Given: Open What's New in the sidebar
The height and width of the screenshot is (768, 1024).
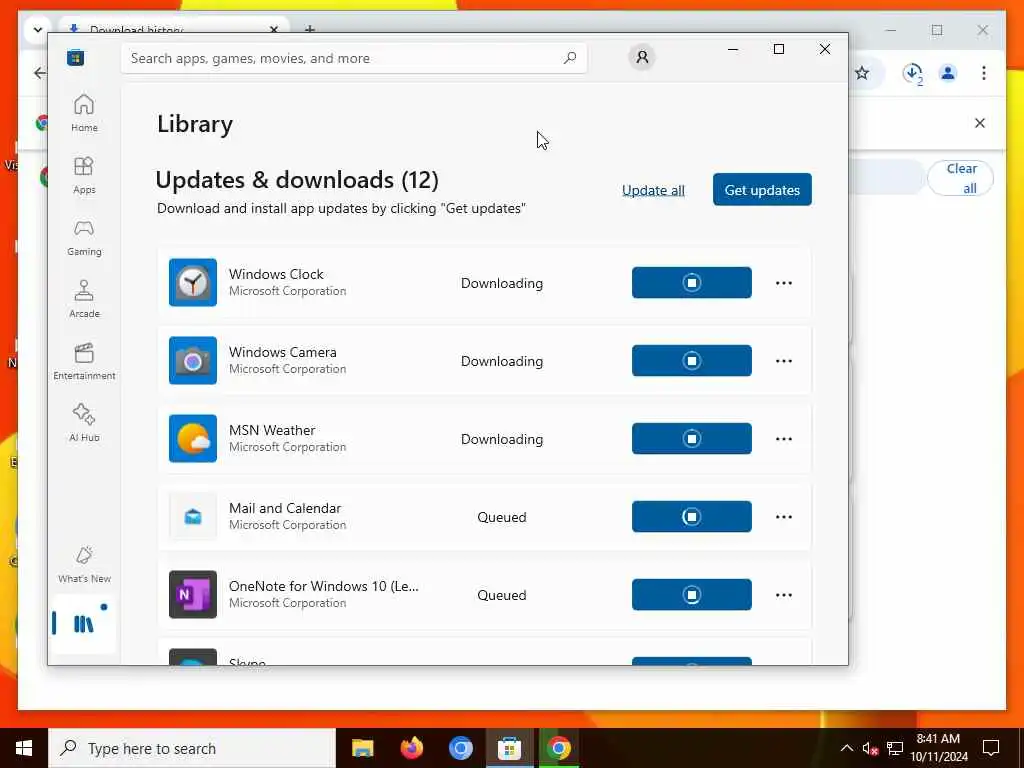Looking at the screenshot, I should coord(84,564).
